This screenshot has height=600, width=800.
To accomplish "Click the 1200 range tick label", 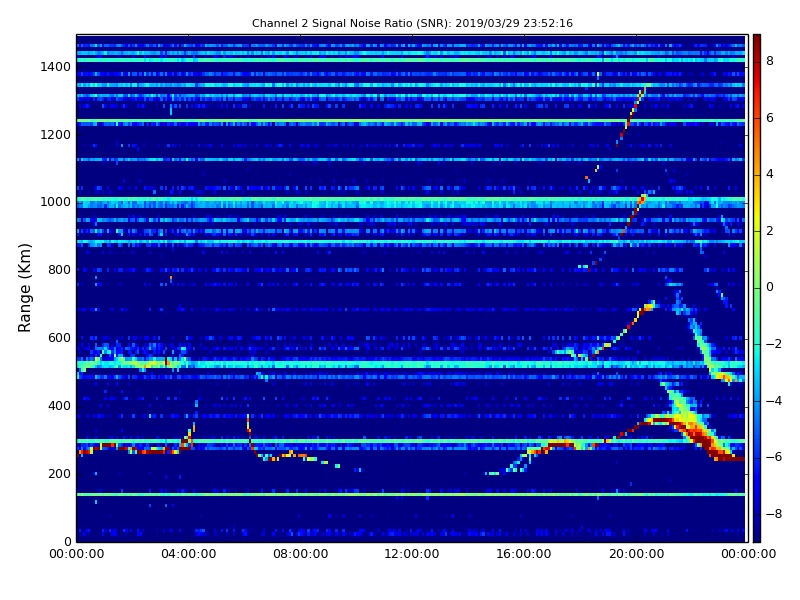I will click(x=55, y=135).
